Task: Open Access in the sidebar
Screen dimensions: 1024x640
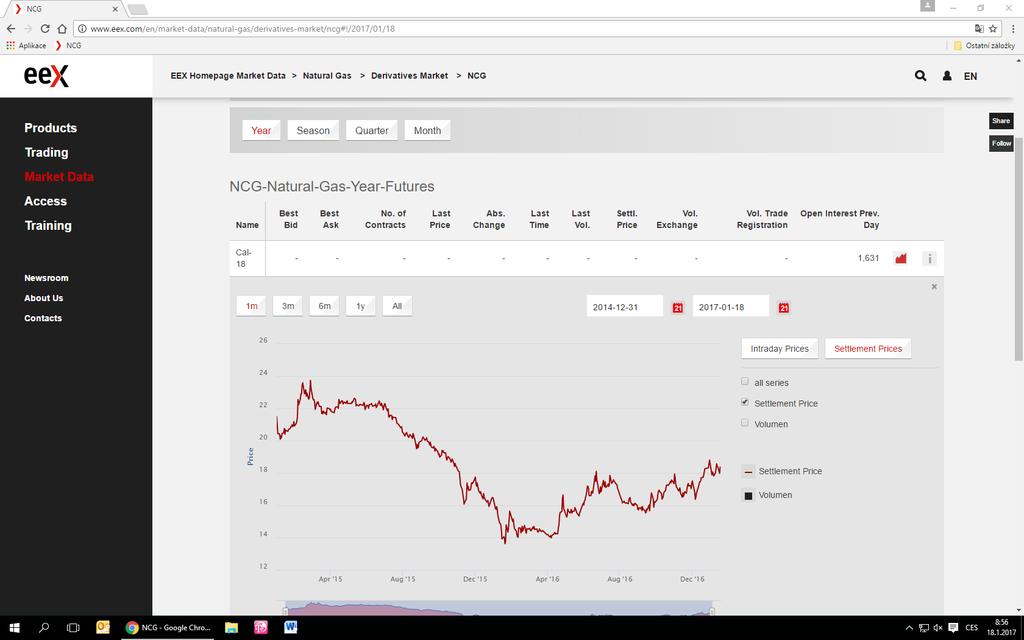Action: (46, 201)
